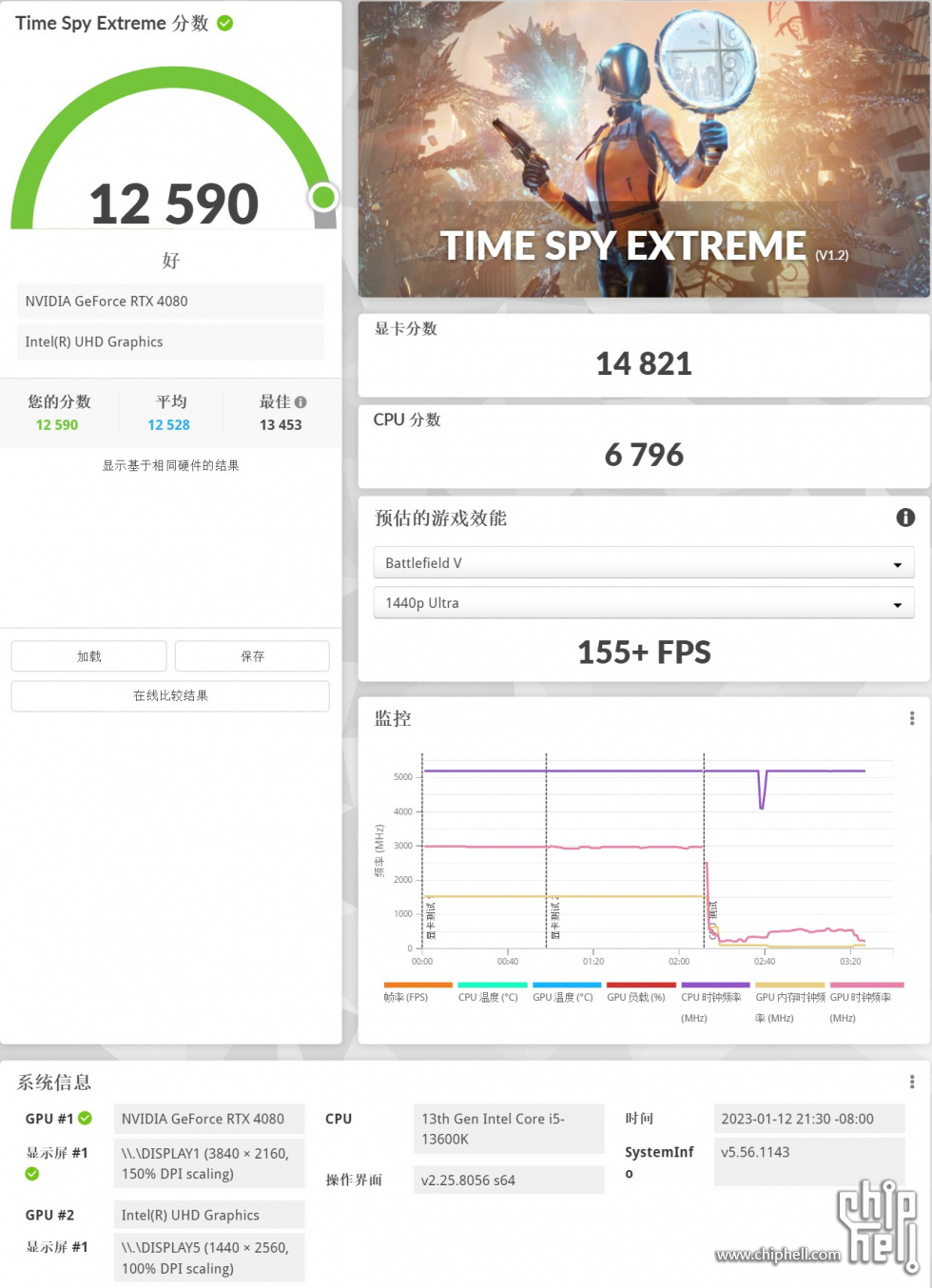Click the version v2.25.8056 s64 field
Image resolution: width=932 pixels, height=1288 pixels.
[509, 1180]
